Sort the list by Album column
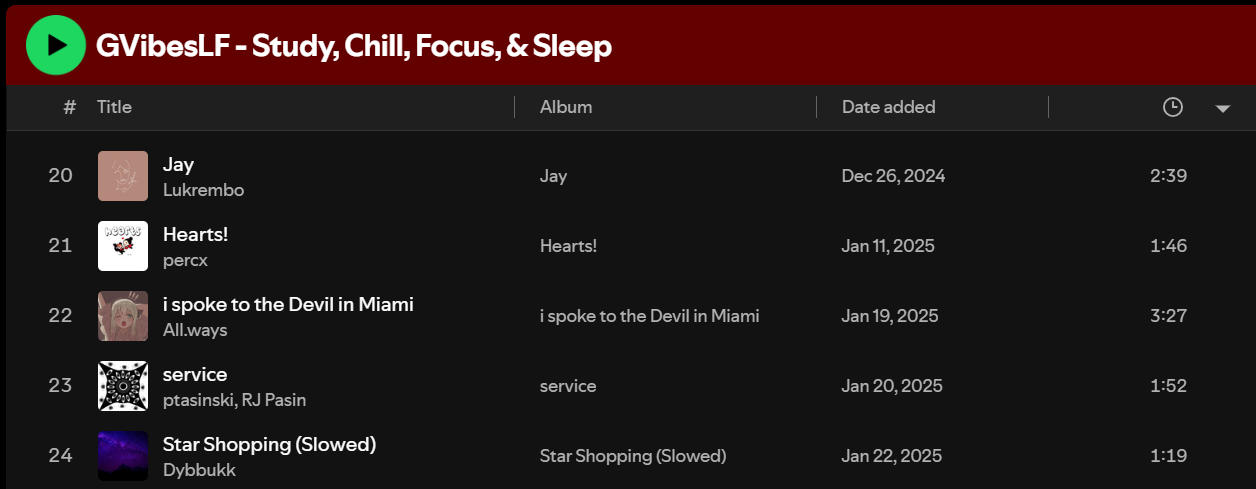Image resolution: width=1256 pixels, height=489 pixels. [x=566, y=107]
